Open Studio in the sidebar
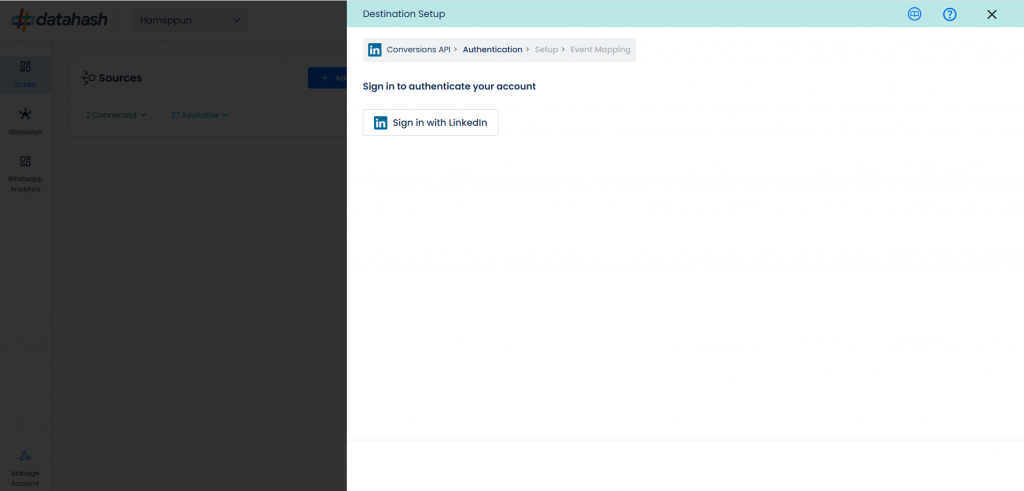 click(25, 74)
